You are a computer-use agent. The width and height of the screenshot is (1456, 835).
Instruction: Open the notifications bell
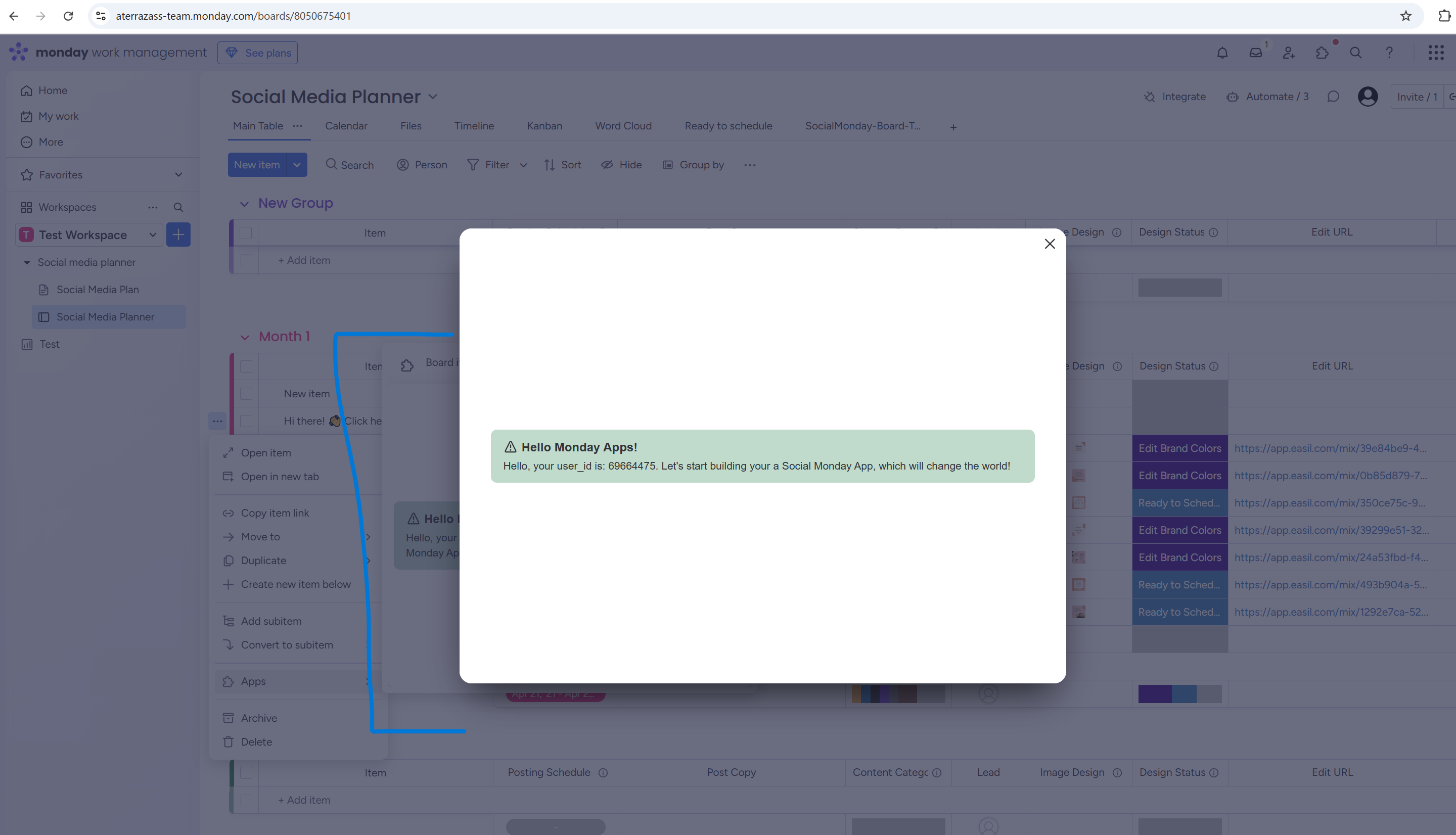1222,53
